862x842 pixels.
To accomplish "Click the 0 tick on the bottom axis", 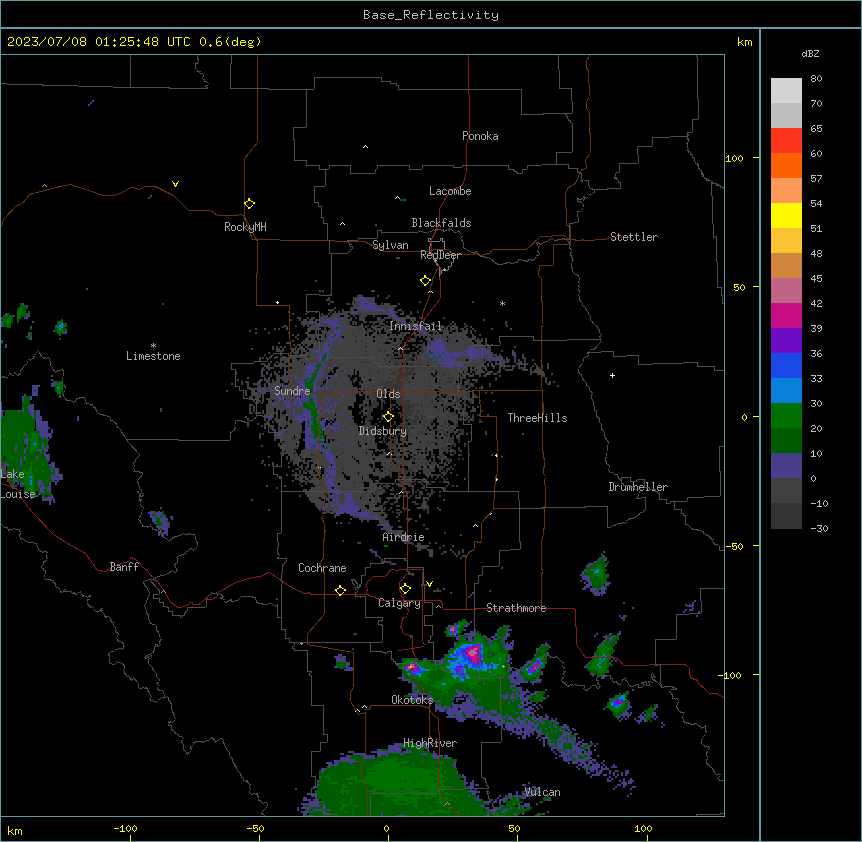I will pos(386,828).
